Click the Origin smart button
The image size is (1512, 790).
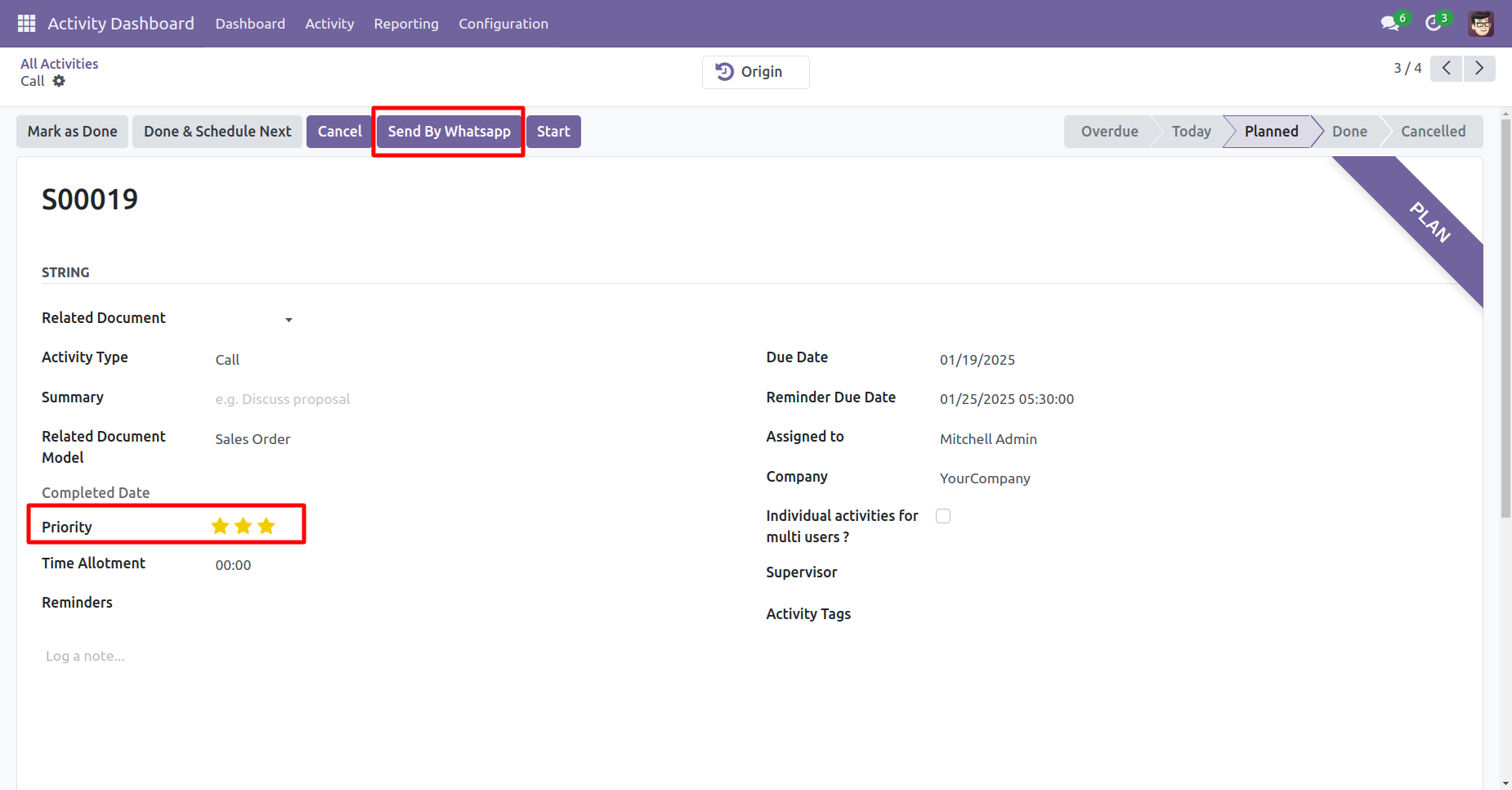click(756, 72)
